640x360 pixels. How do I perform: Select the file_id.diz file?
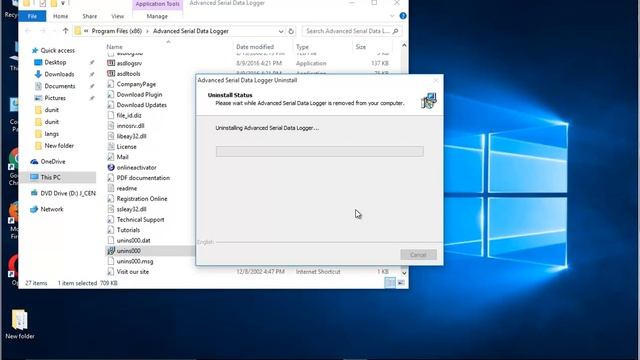pos(129,116)
